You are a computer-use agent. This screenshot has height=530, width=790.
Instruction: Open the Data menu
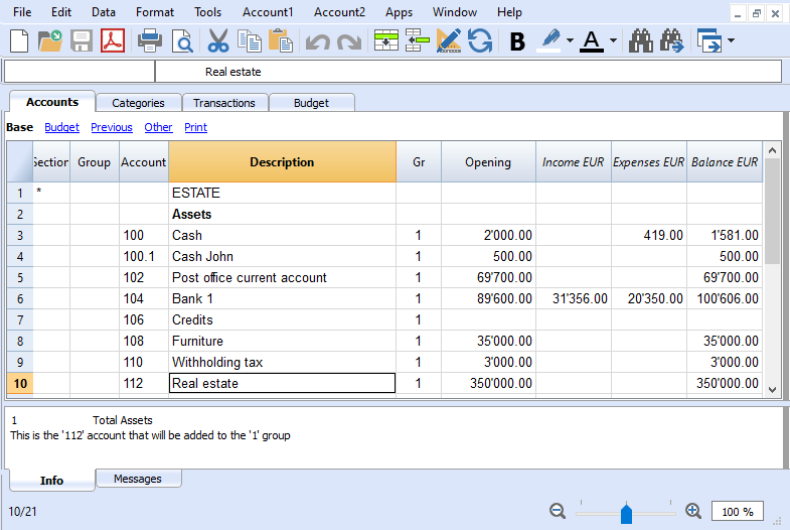click(x=103, y=12)
